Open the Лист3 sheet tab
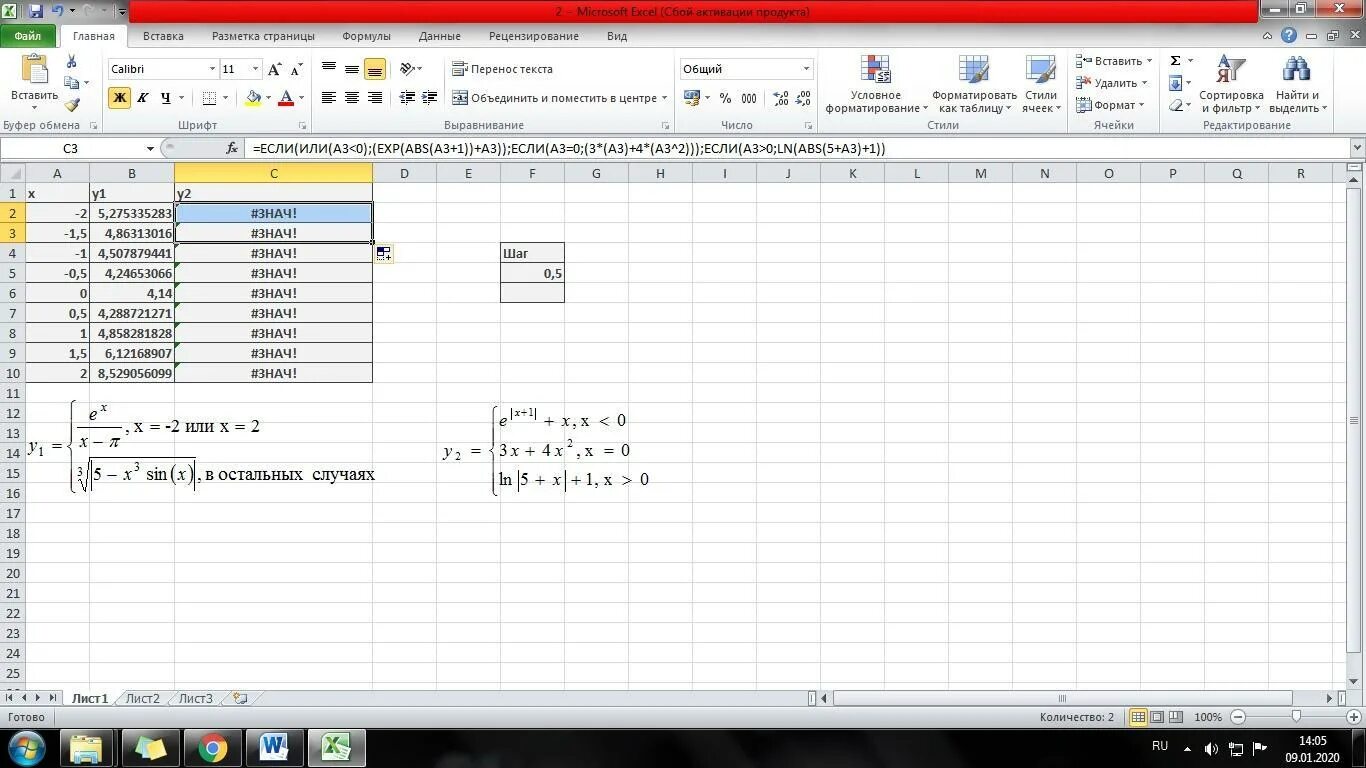1366x768 pixels. pyautogui.click(x=195, y=699)
